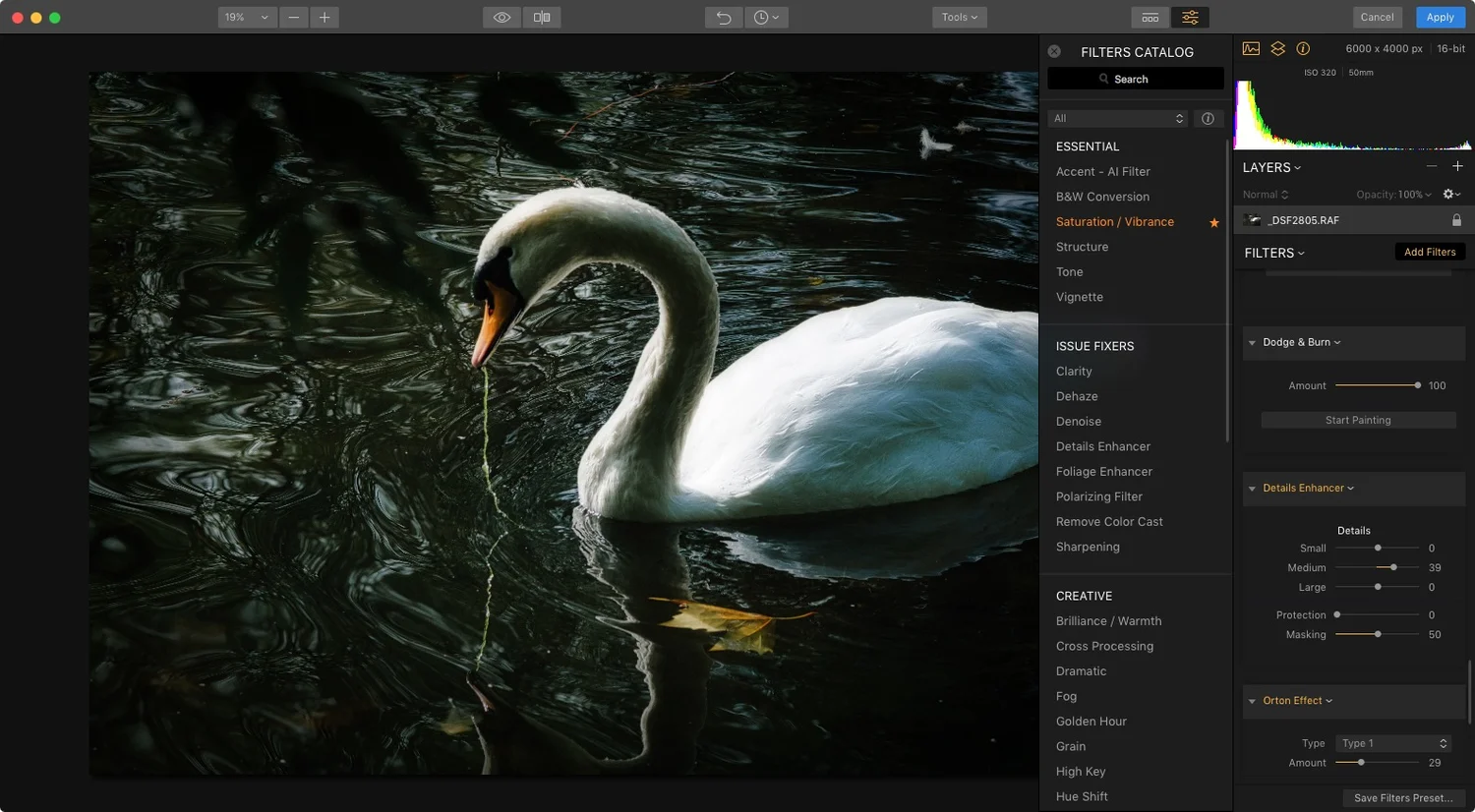Click the Start Painting button

pyautogui.click(x=1358, y=420)
